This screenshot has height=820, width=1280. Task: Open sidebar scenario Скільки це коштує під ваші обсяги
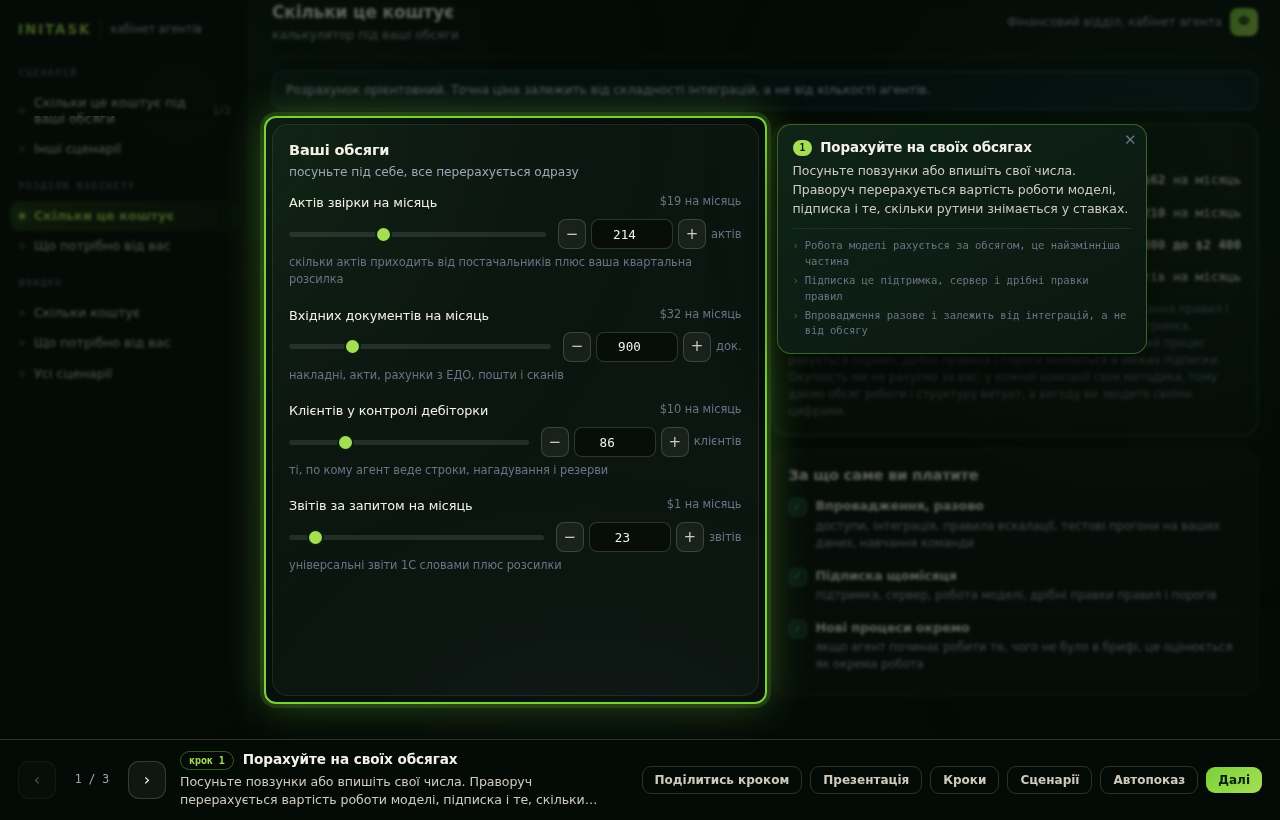coord(124,110)
